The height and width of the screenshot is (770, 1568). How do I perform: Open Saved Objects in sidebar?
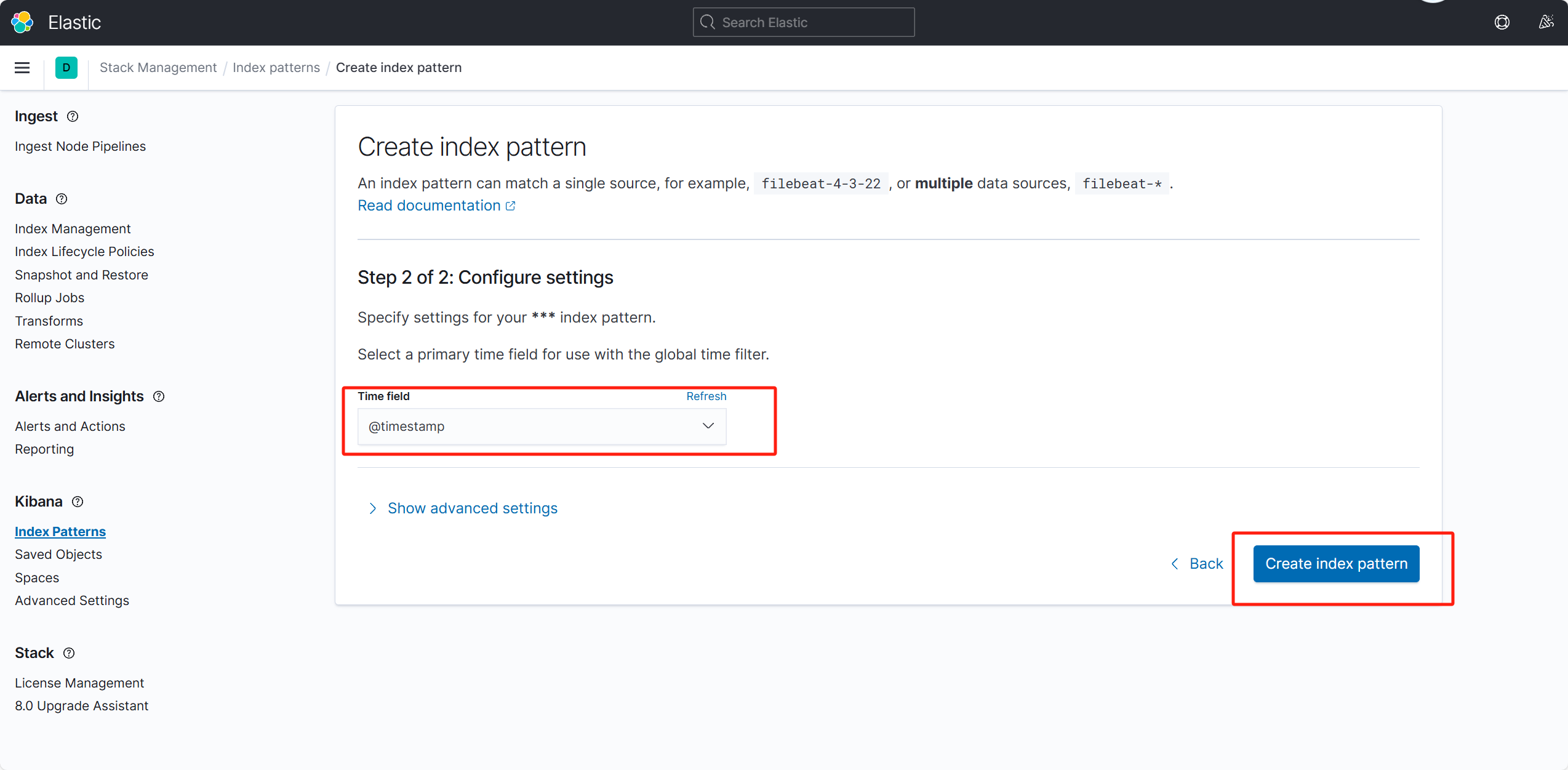58,555
